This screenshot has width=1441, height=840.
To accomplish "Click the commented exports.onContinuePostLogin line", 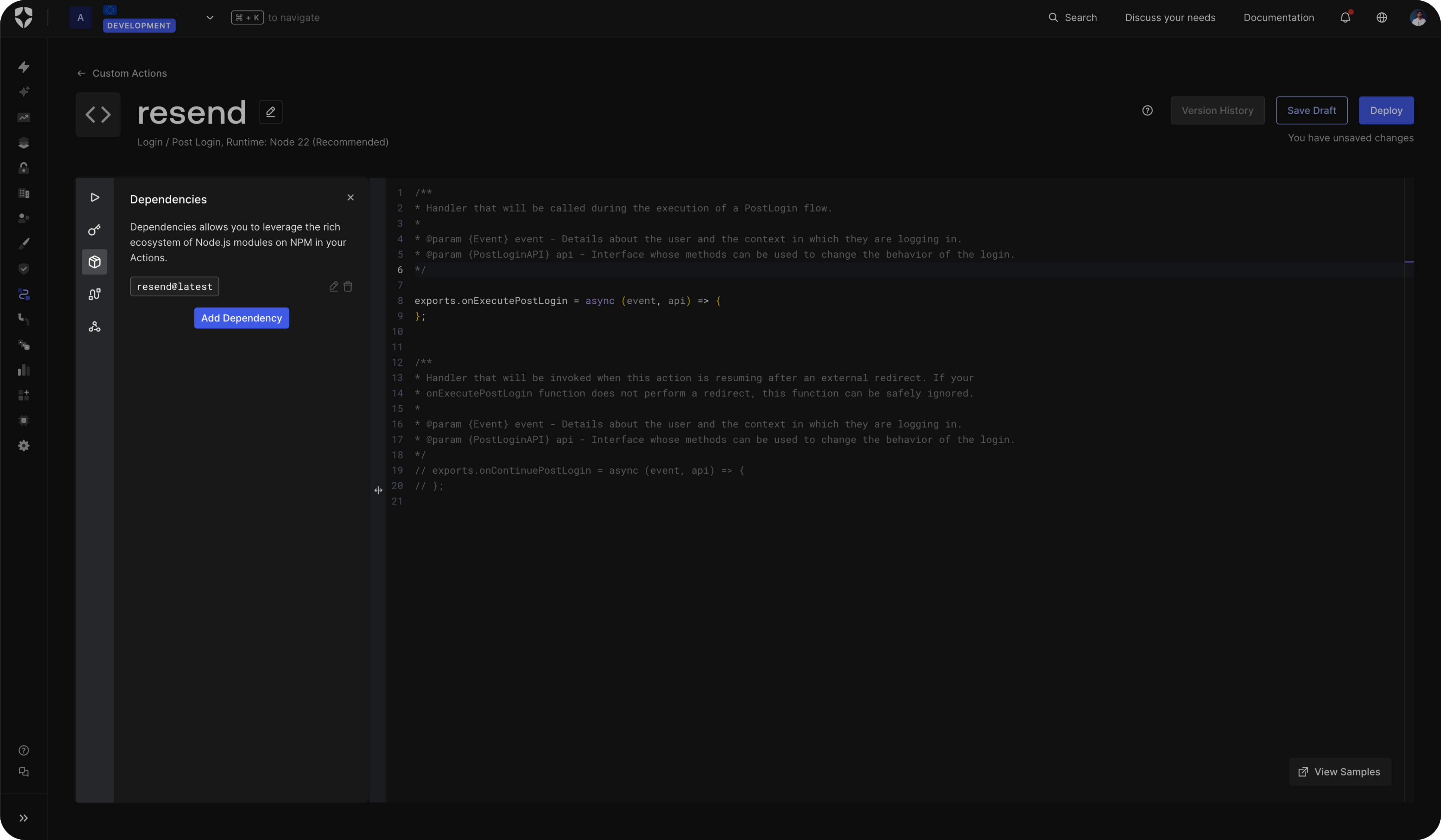I will [x=579, y=471].
